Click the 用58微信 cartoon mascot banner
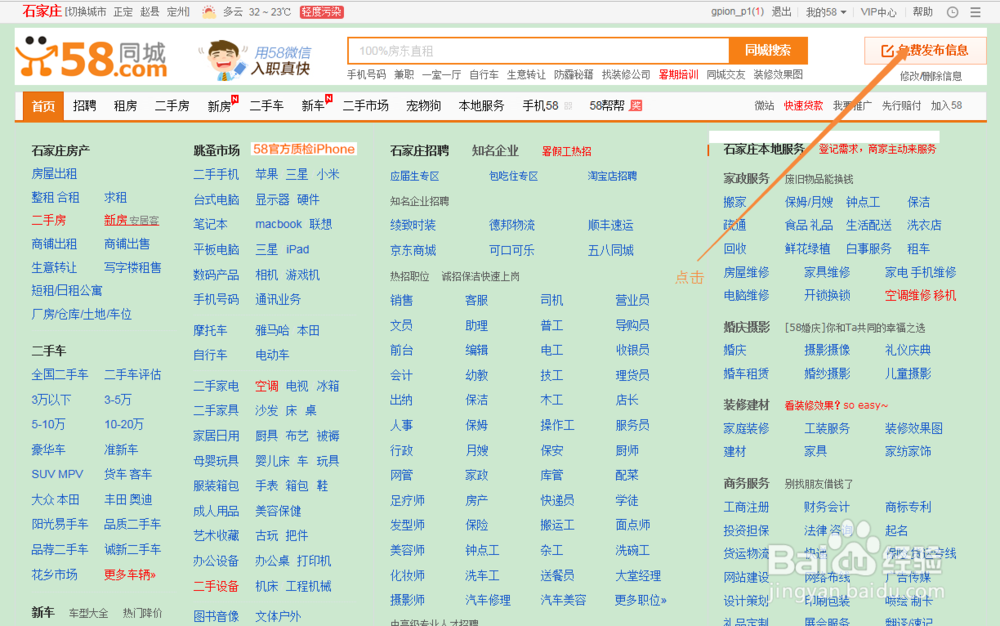The height and width of the screenshot is (626, 1000). tap(255, 60)
